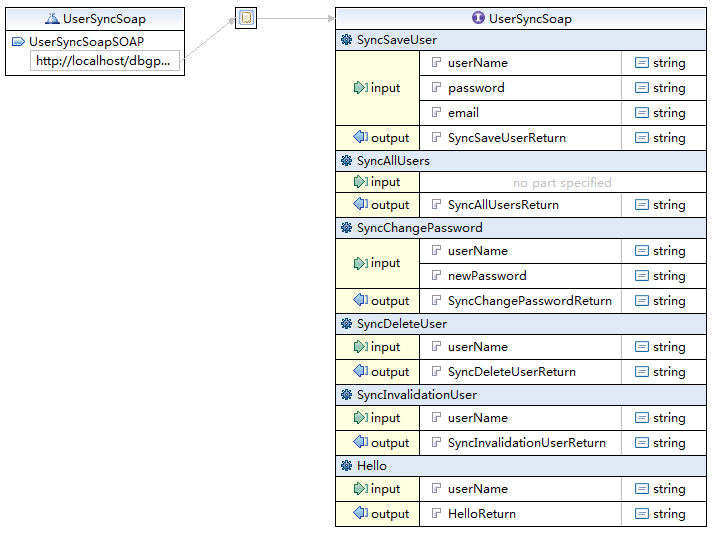Select the userName part under SyncInvalidationUser
Image resolution: width=713 pixels, height=534 pixels.
(477, 418)
